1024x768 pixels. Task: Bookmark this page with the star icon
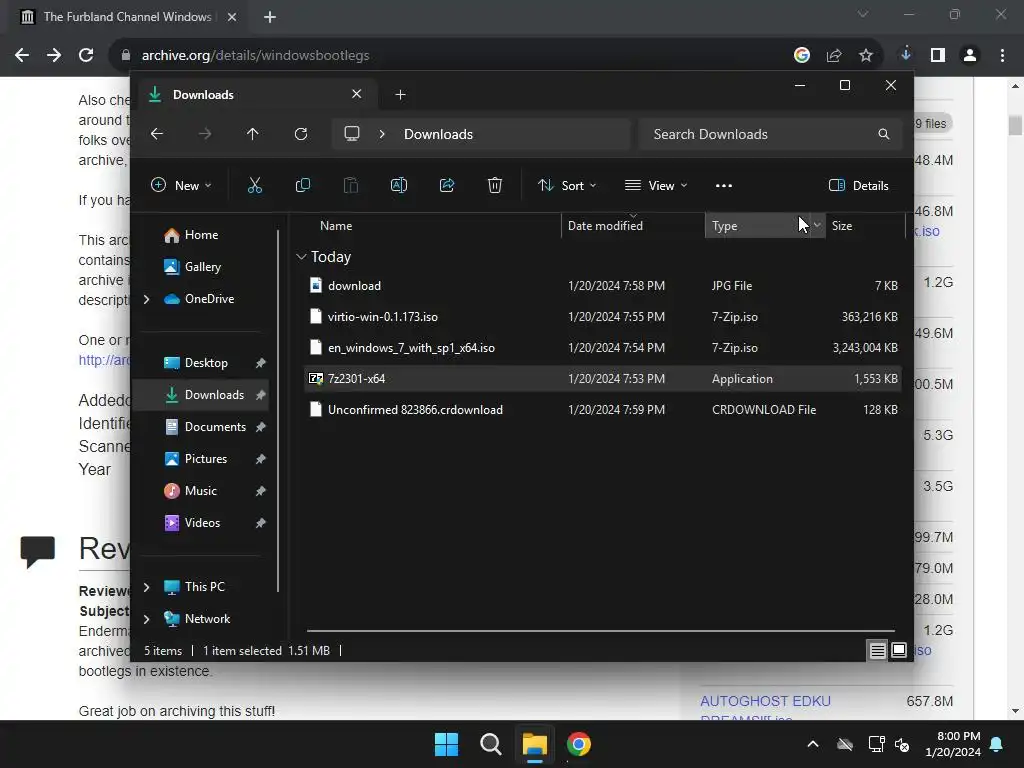point(865,56)
